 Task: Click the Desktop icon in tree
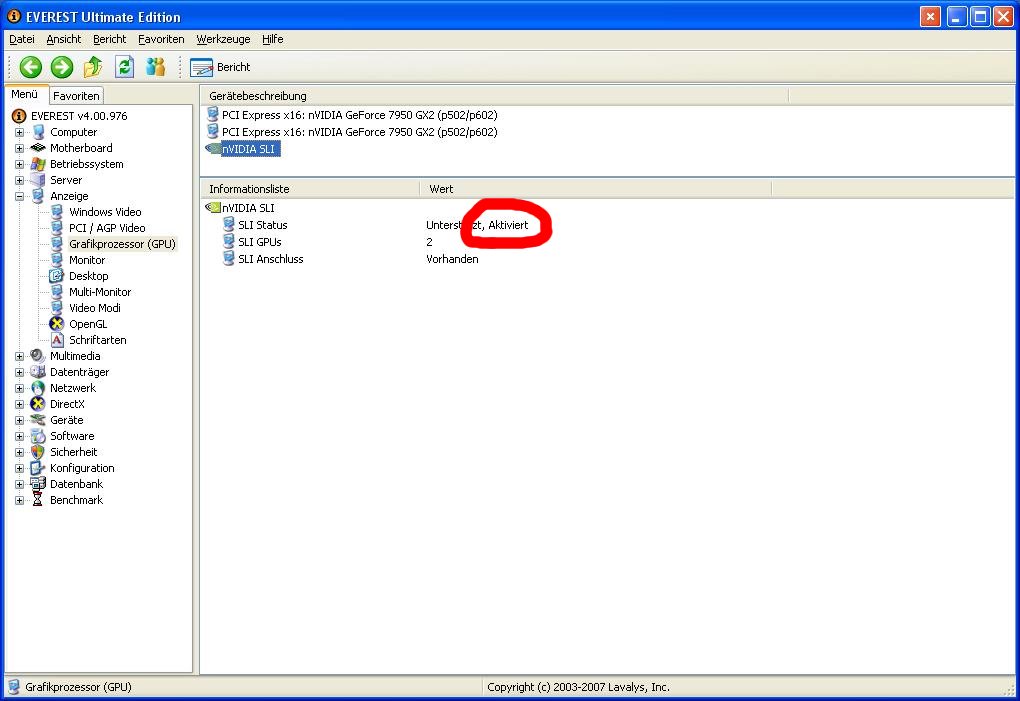pyautogui.click(x=57, y=276)
